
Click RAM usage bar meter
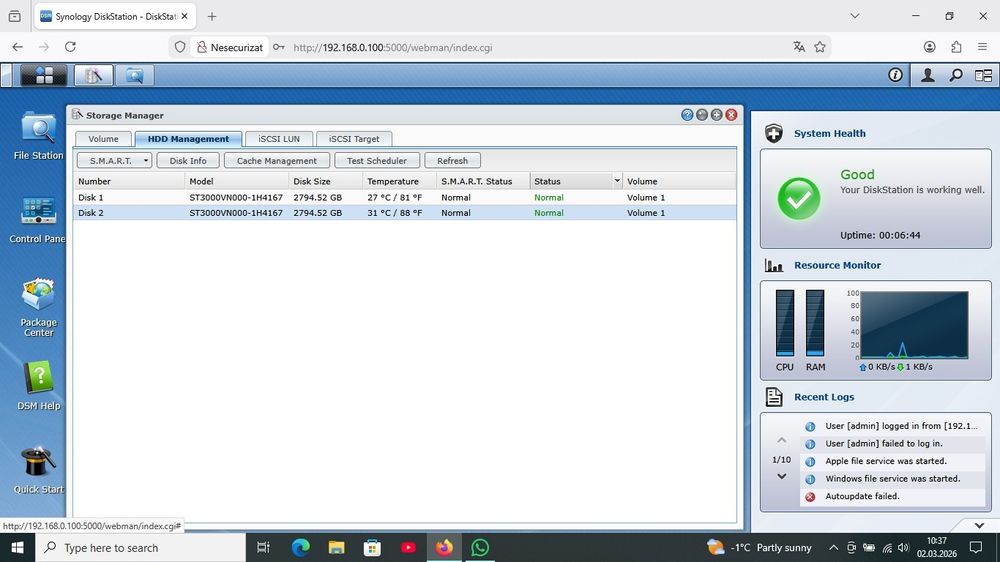pyautogui.click(x=814, y=322)
